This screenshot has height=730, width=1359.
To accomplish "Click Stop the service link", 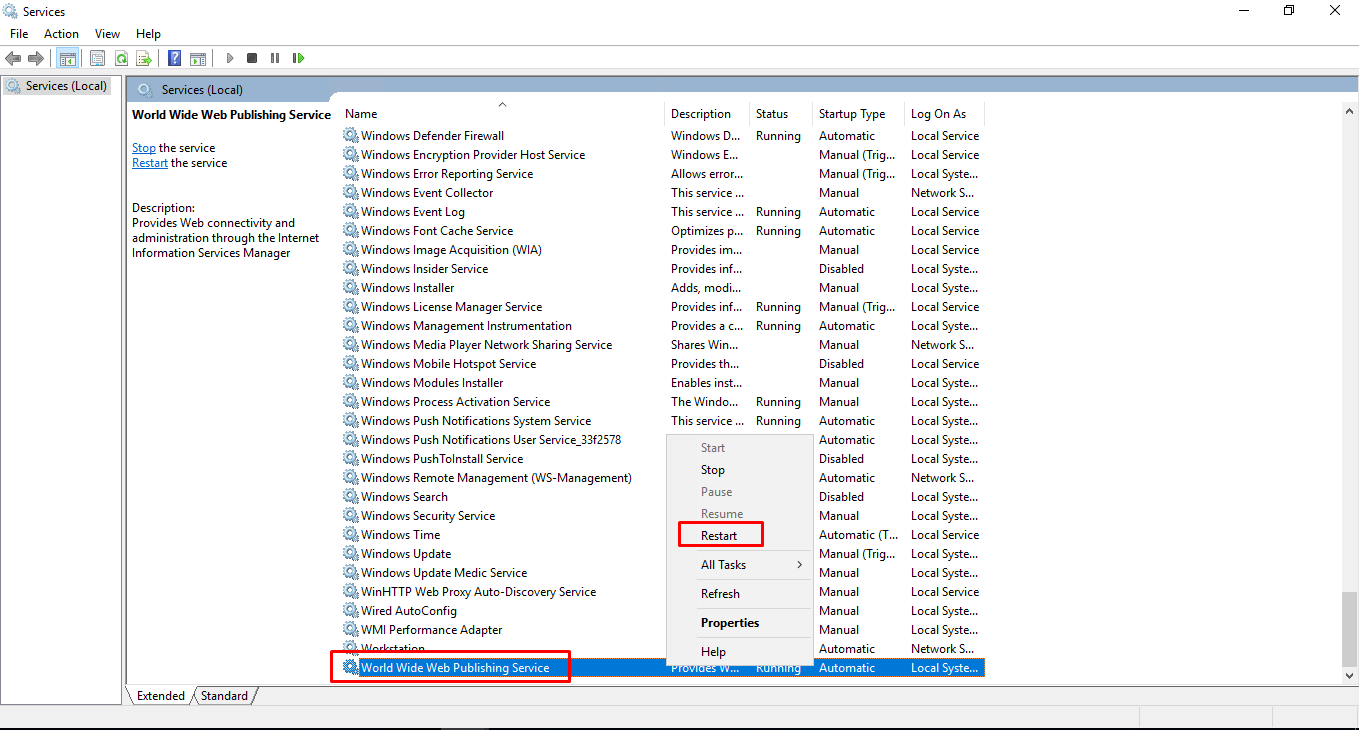I will click(144, 148).
